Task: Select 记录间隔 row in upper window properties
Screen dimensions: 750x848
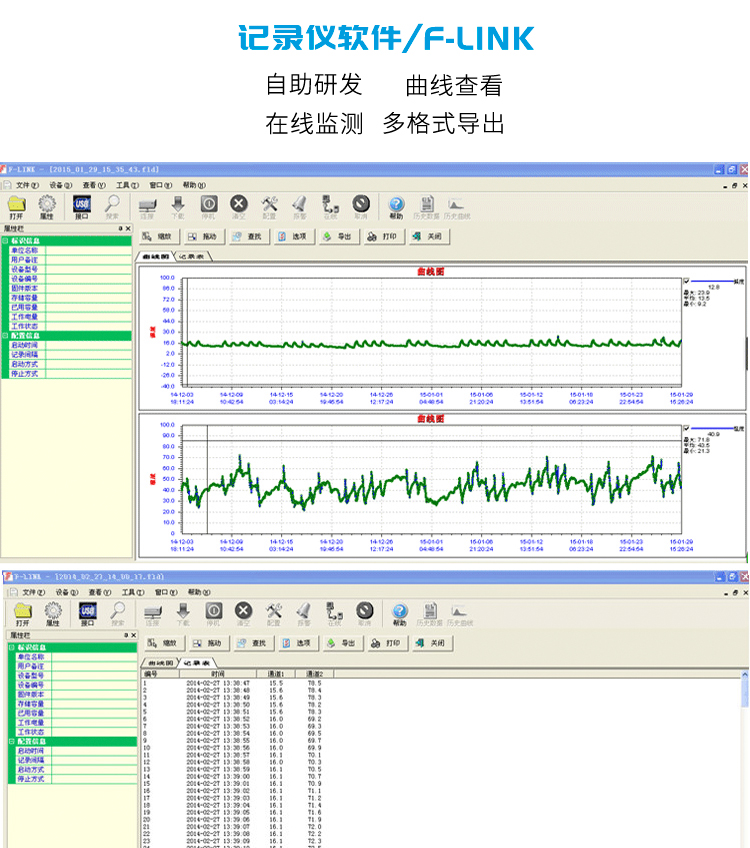Action: coord(70,354)
